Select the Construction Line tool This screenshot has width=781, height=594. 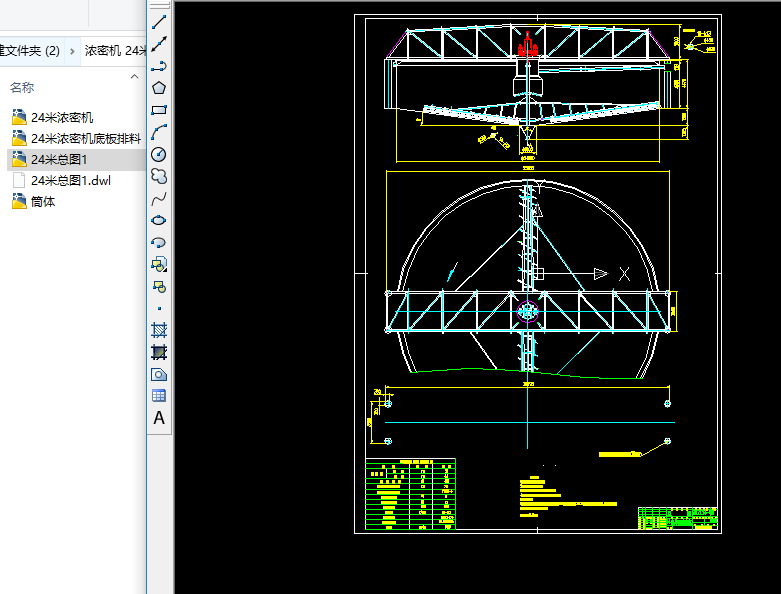pyautogui.click(x=159, y=44)
